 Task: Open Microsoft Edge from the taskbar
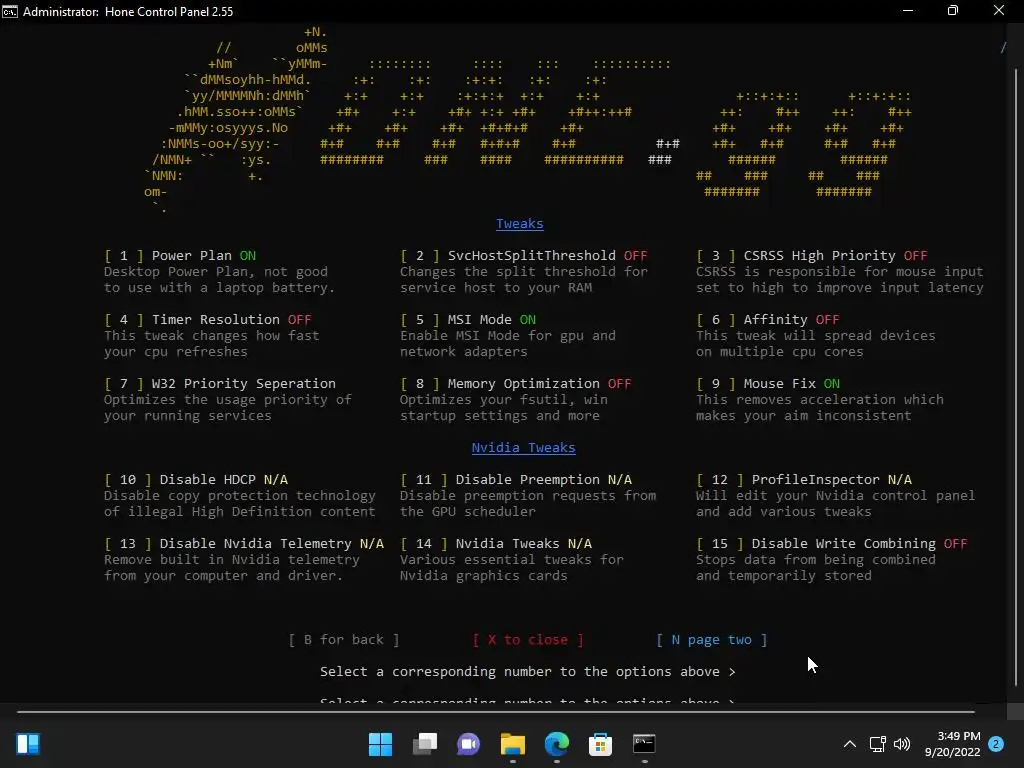coord(556,744)
